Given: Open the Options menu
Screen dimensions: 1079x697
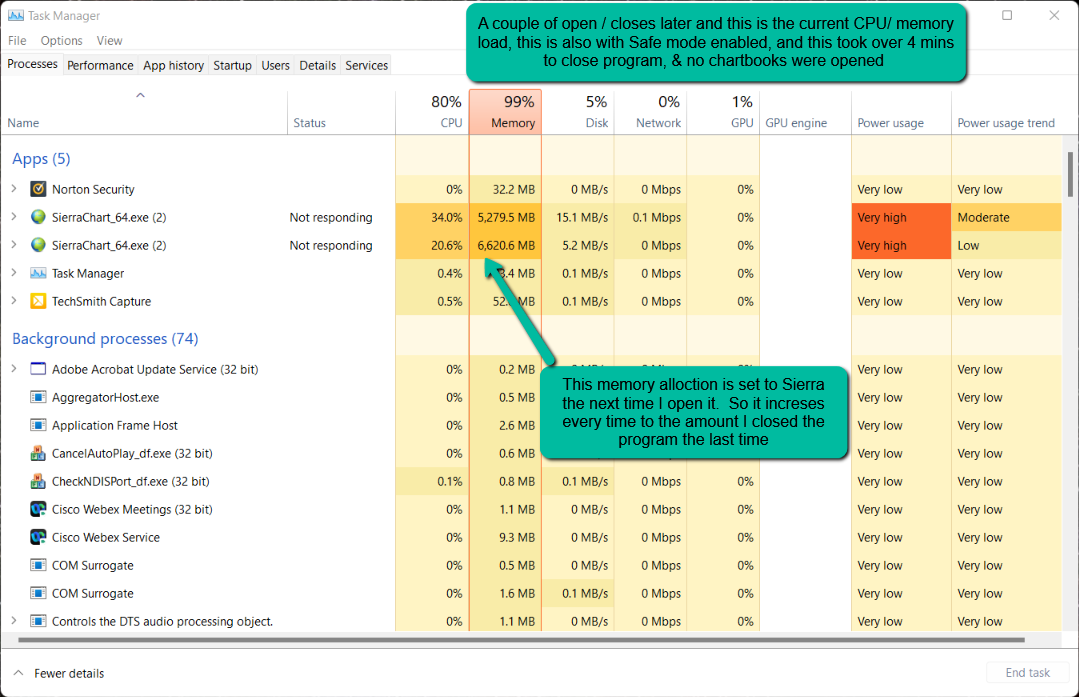Looking at the screenshot, I should pyautogui.click(x=61, y=41).
